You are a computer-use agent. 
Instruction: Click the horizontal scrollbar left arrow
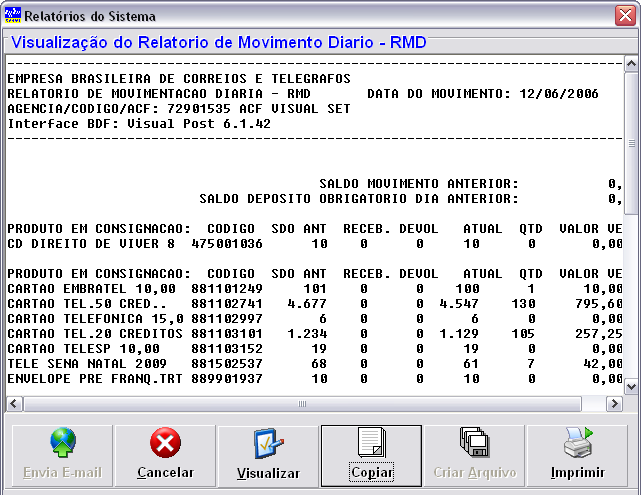pos(14,404)
